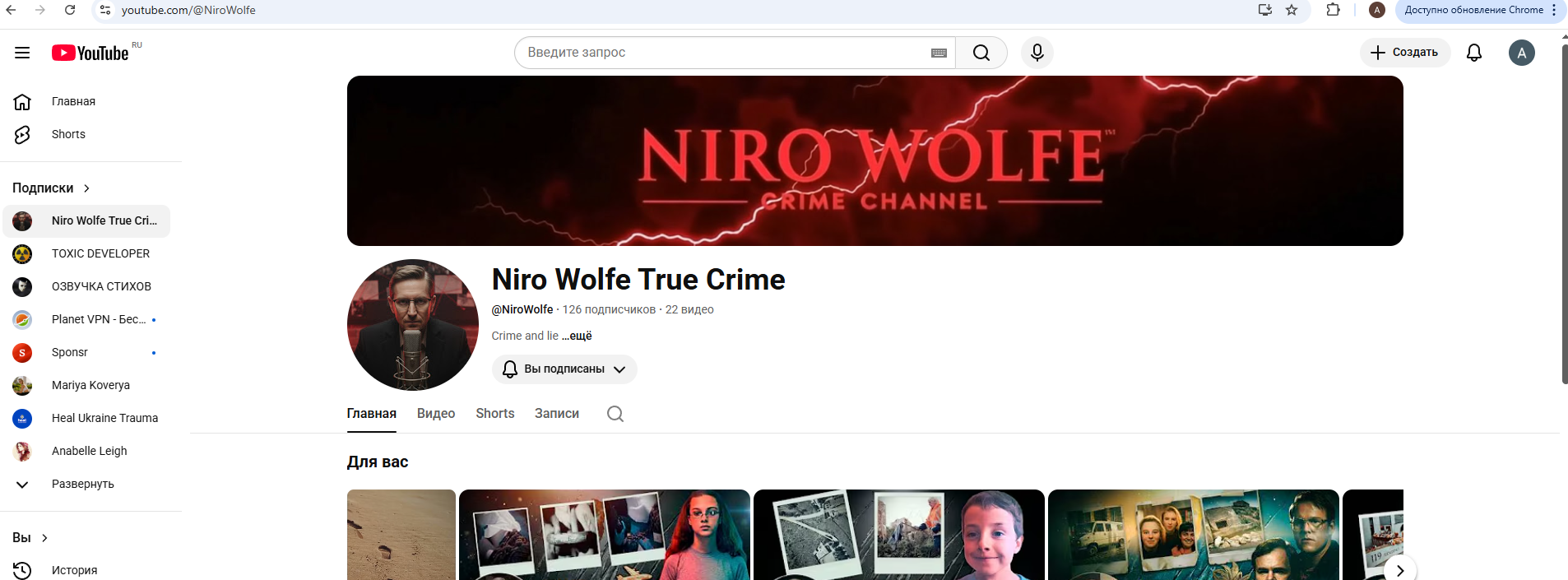The image size is (1568, 580).
Task: Click Доступно обновление Chrome button
Action: [1481, 10]
